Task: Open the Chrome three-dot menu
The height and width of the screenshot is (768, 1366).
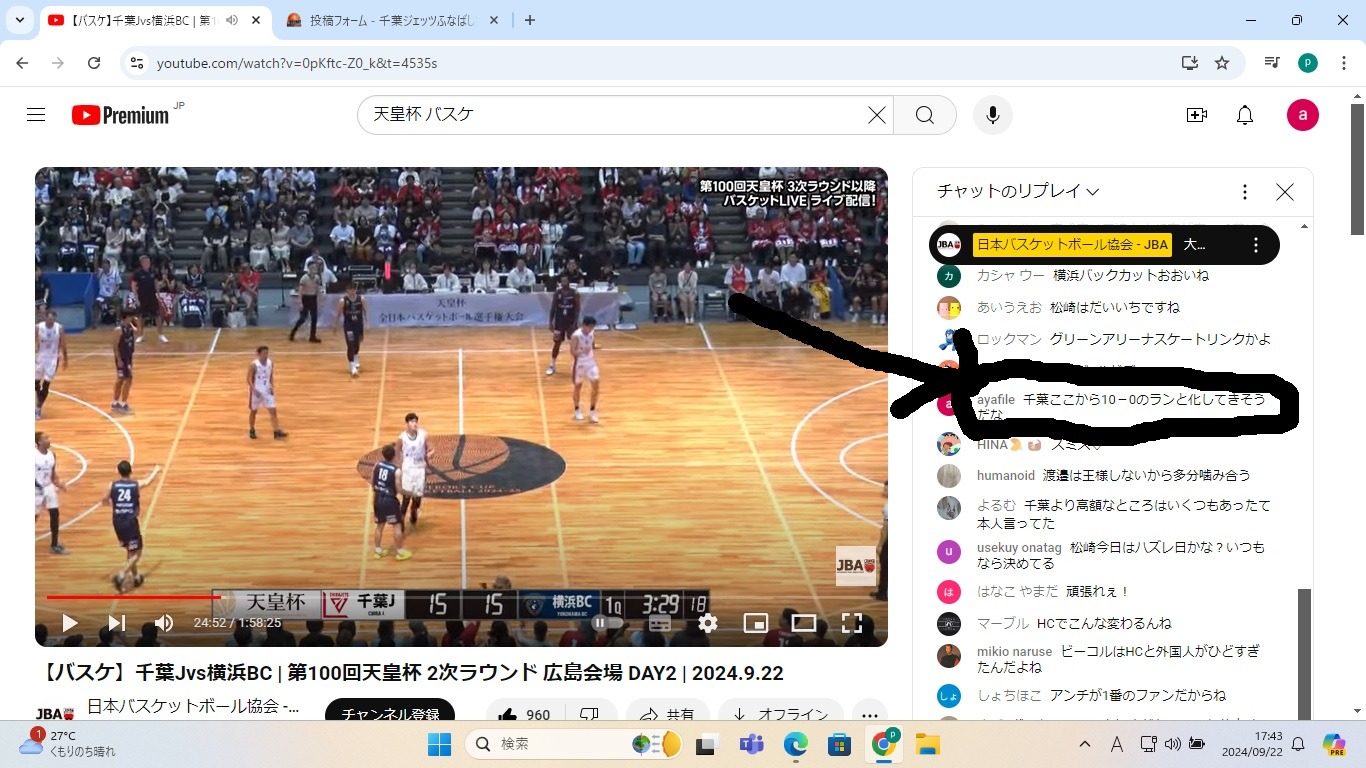Action: (x=1343, y=63)
